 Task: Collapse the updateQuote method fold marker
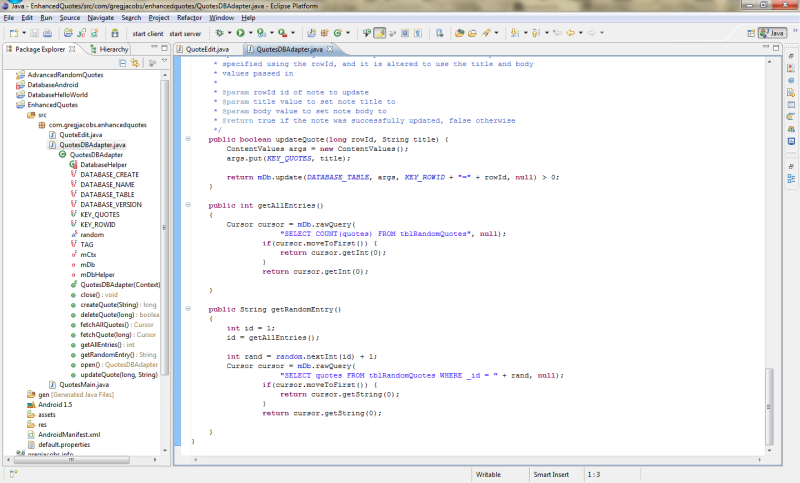(x=187, y=139)
